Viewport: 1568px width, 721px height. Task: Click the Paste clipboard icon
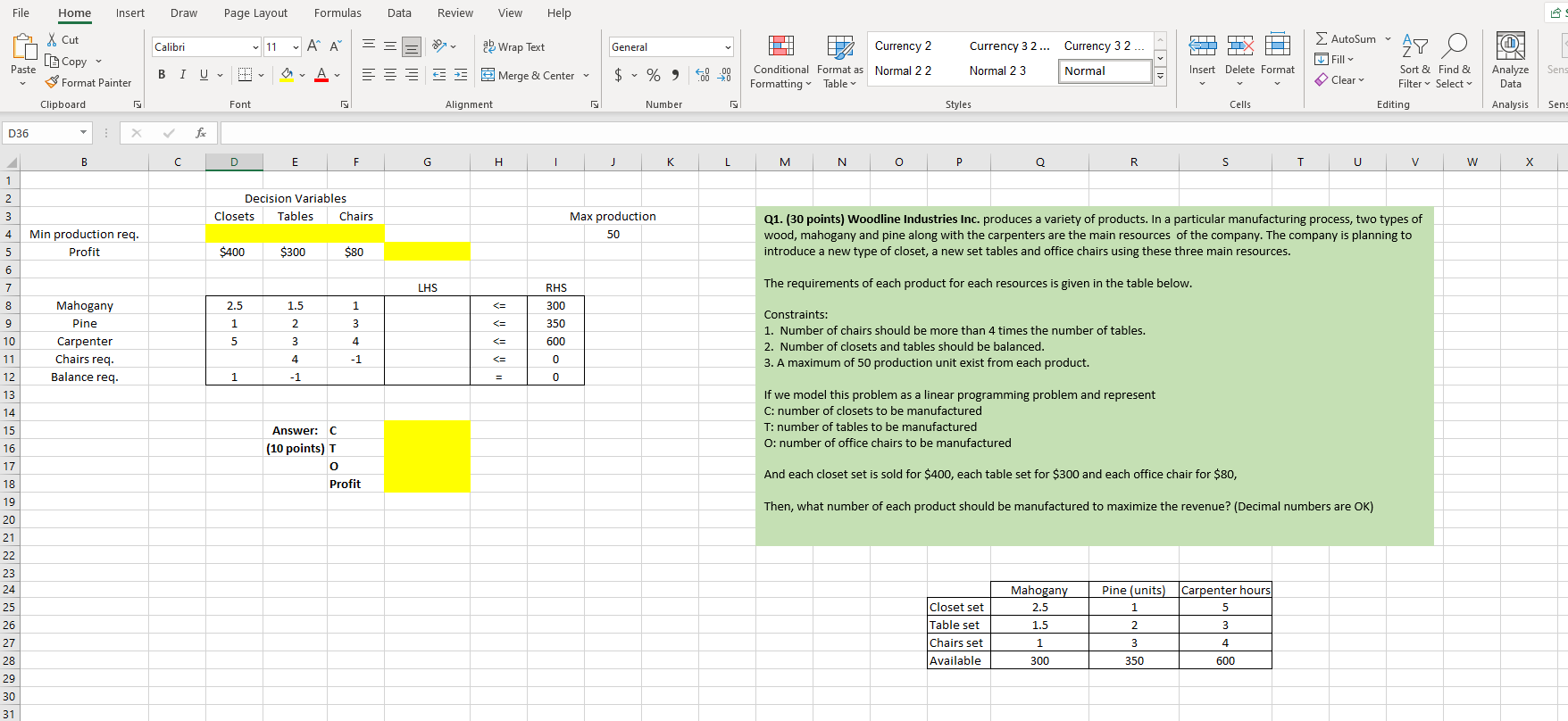click(23, 46)
